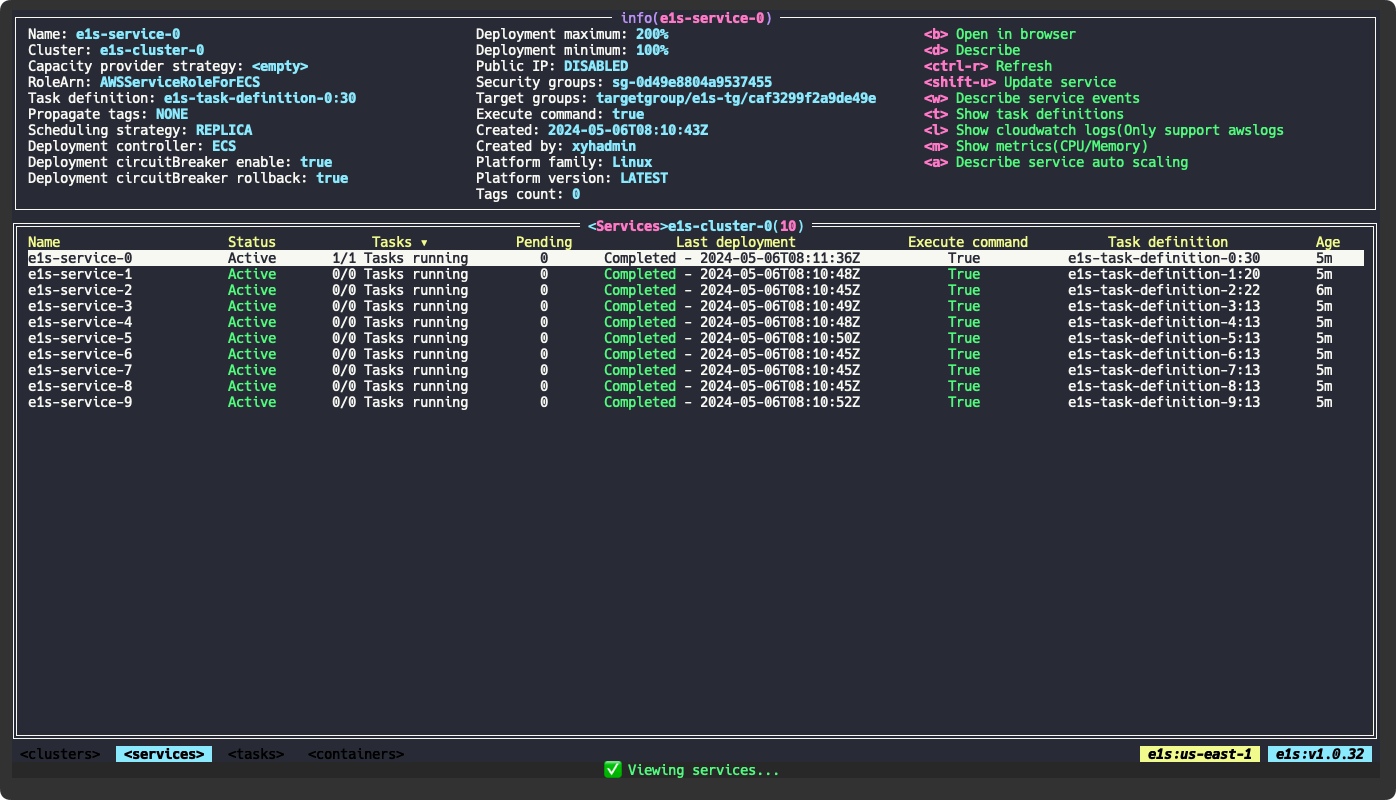The image size is (1396, 800).
Task: Click deployment time 2024-05-06T08:10:50Z
Action: click(x=780, y=338)
